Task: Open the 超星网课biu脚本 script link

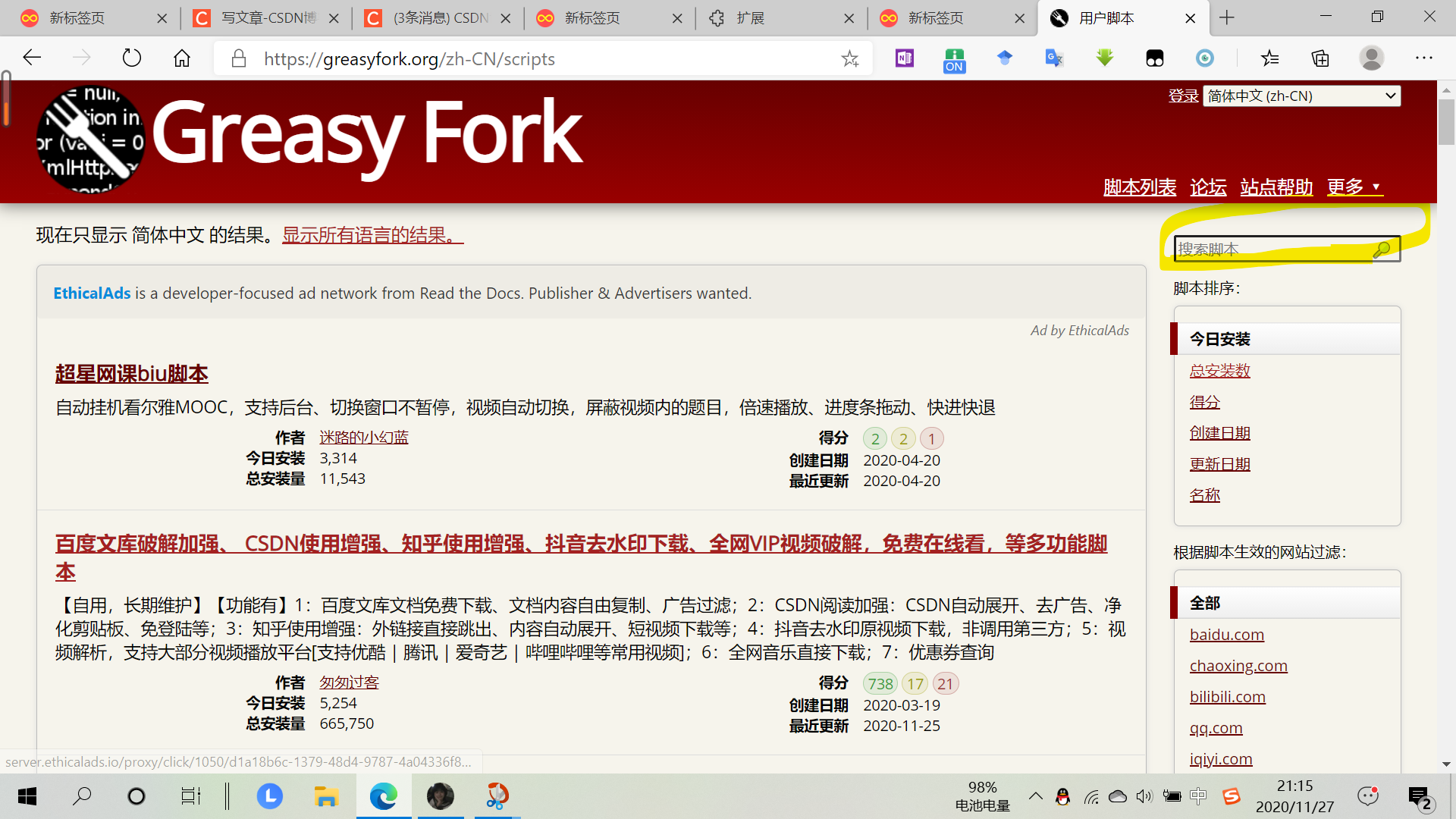Action: point(131,374)
